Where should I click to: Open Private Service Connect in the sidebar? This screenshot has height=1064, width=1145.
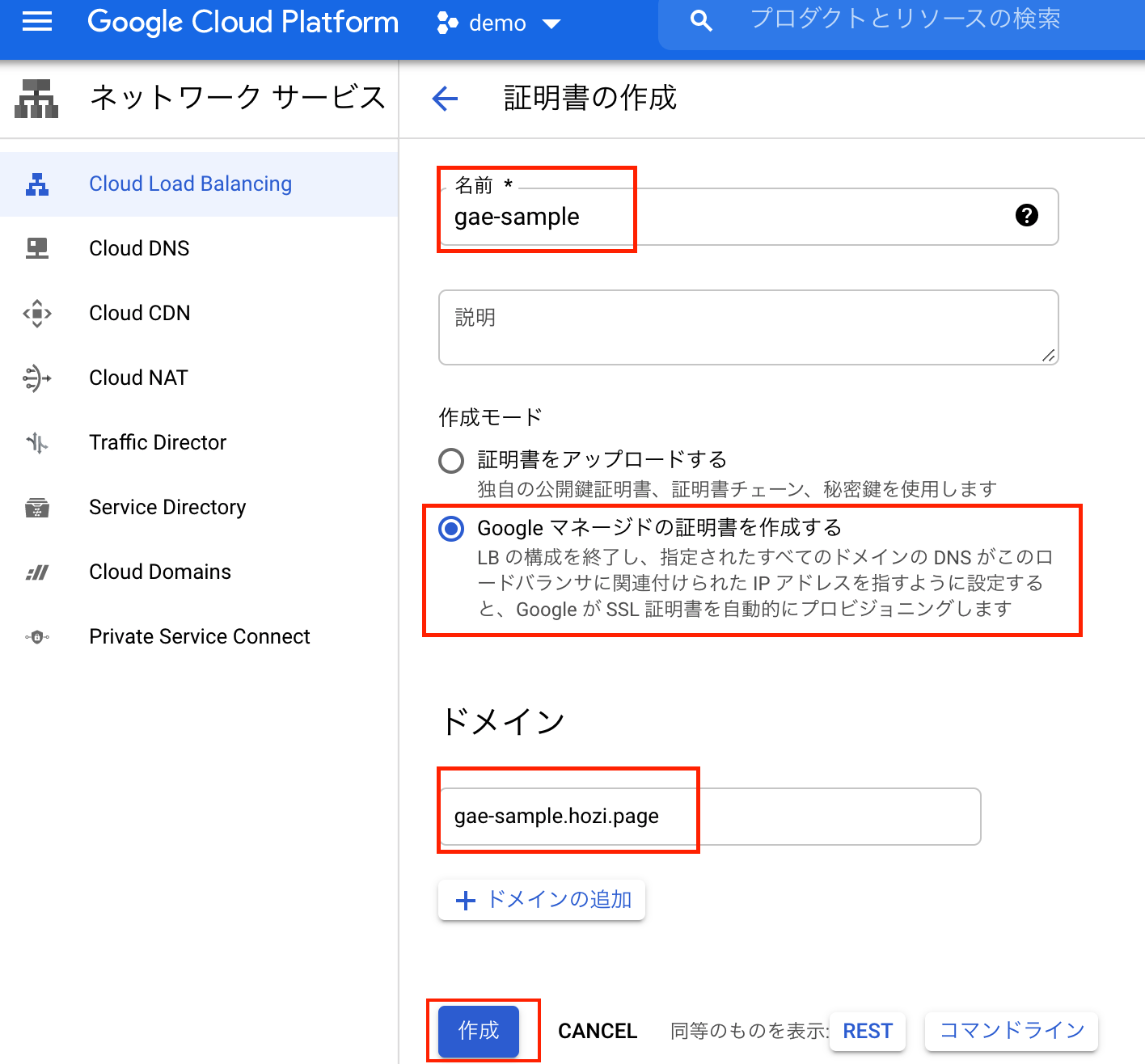[199, 636]
